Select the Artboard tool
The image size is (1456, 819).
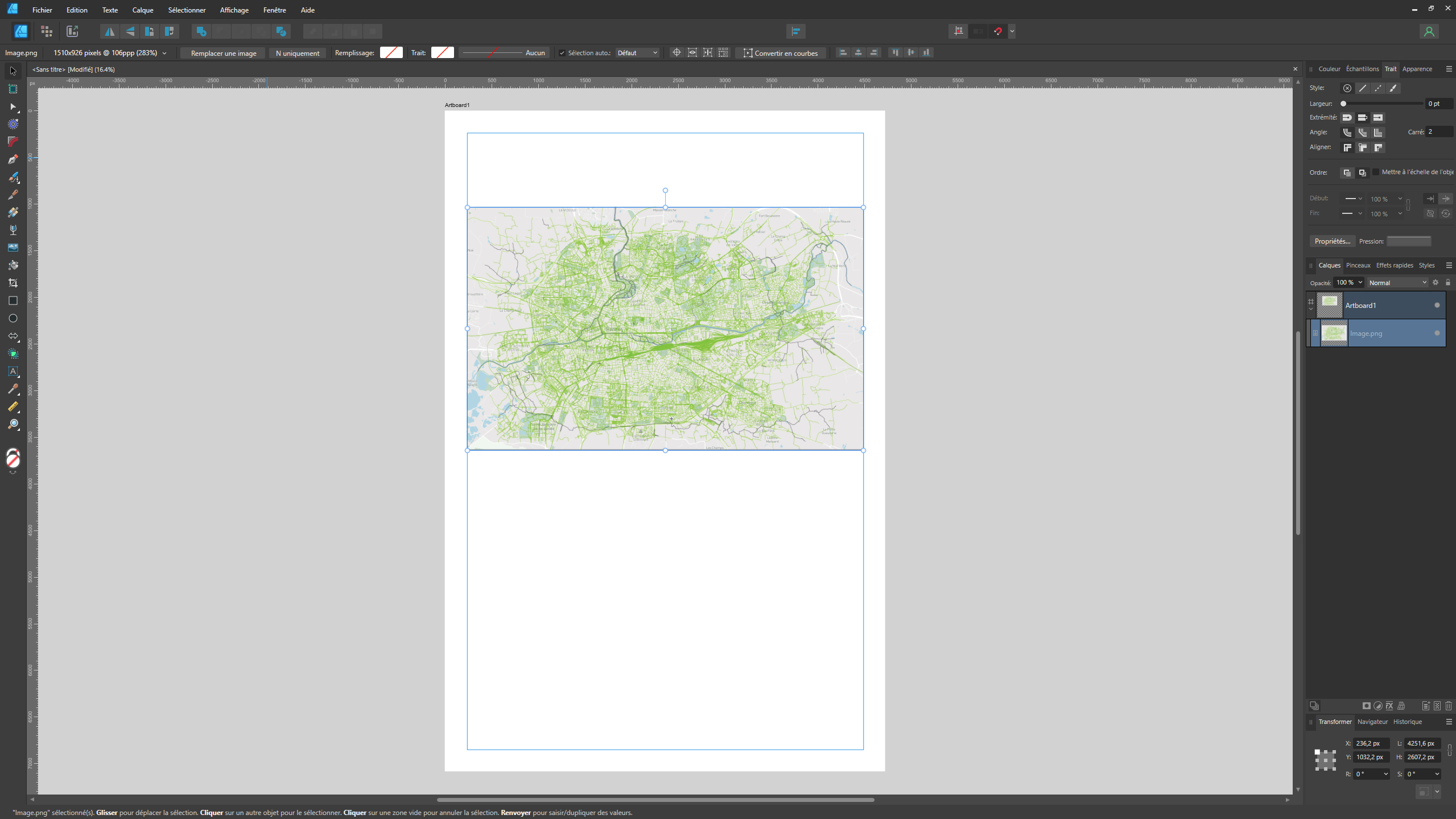tap(13, 89)
